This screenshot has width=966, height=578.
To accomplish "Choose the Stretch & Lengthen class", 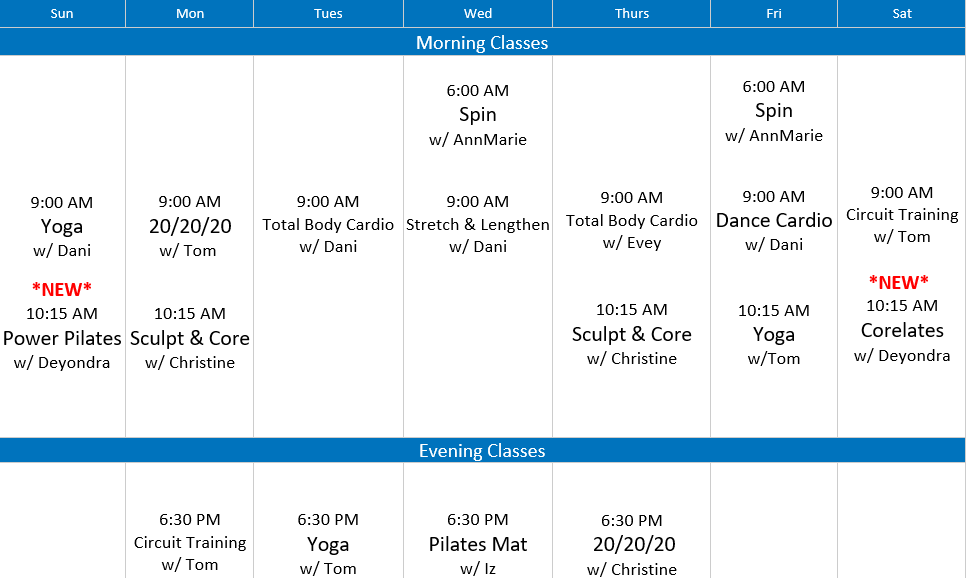I will pyautogui.click(x=478, y=225).
